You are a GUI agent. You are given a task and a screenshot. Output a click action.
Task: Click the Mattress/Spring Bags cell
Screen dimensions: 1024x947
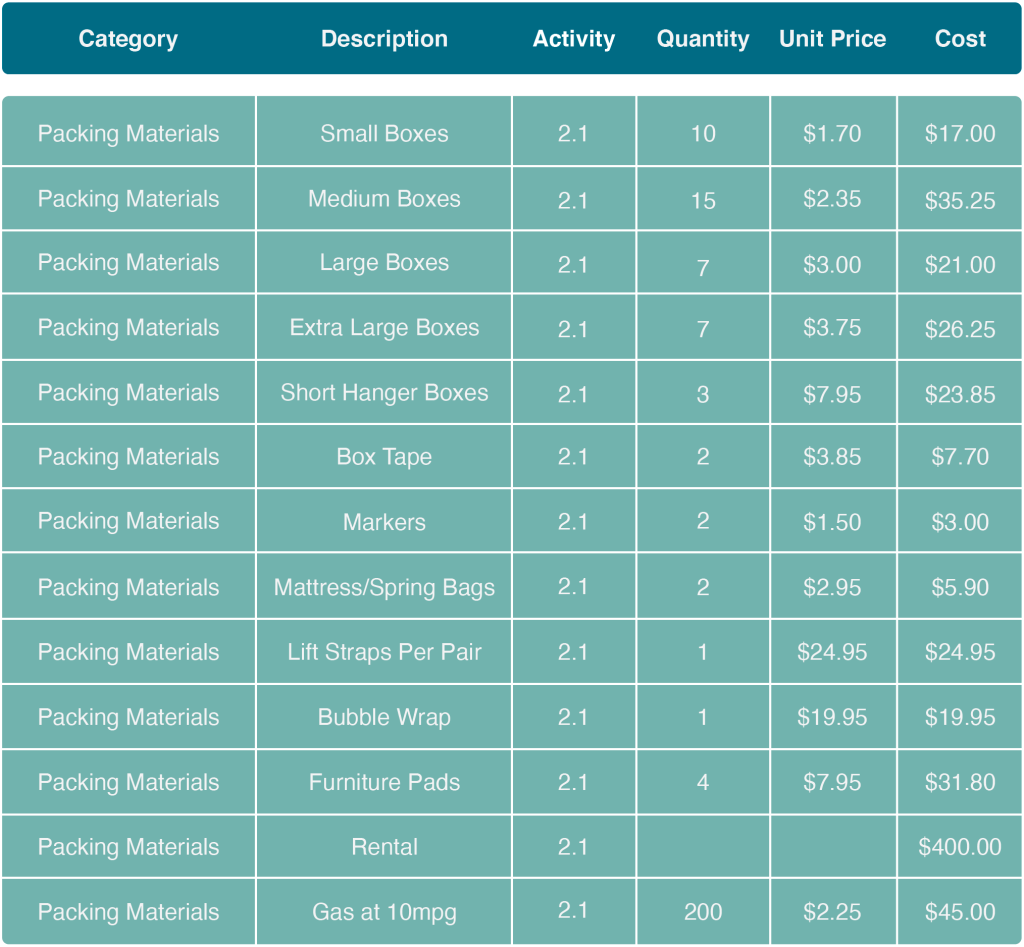384,587
